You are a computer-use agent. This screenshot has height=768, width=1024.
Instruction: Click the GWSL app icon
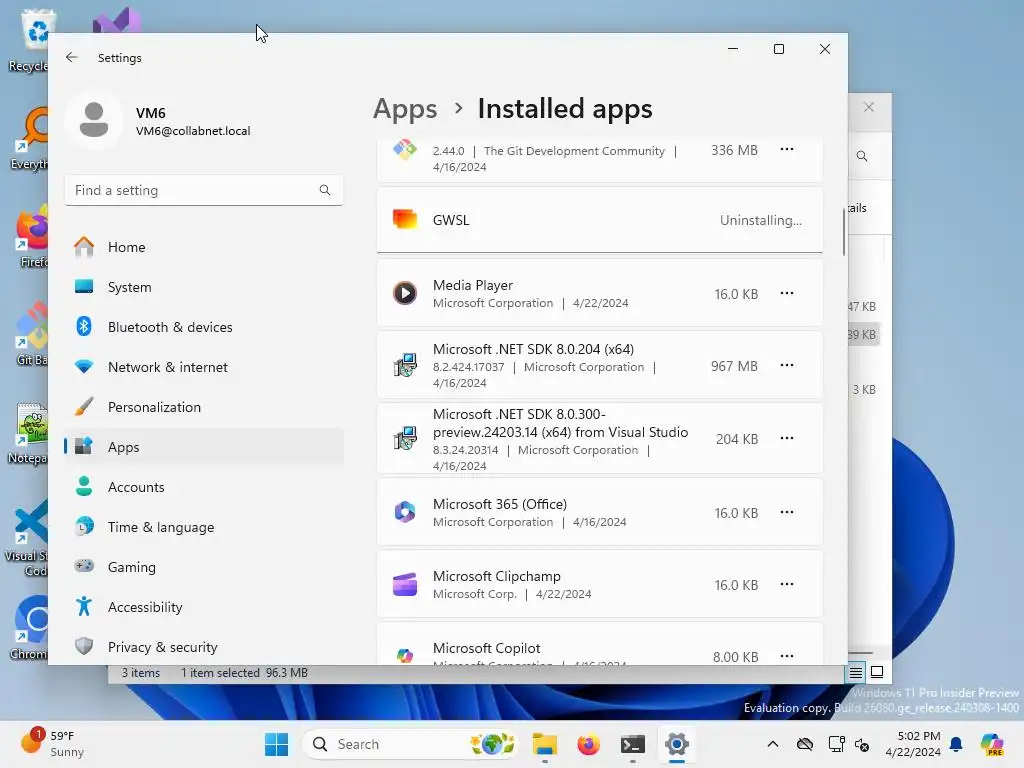click(405, 219)
